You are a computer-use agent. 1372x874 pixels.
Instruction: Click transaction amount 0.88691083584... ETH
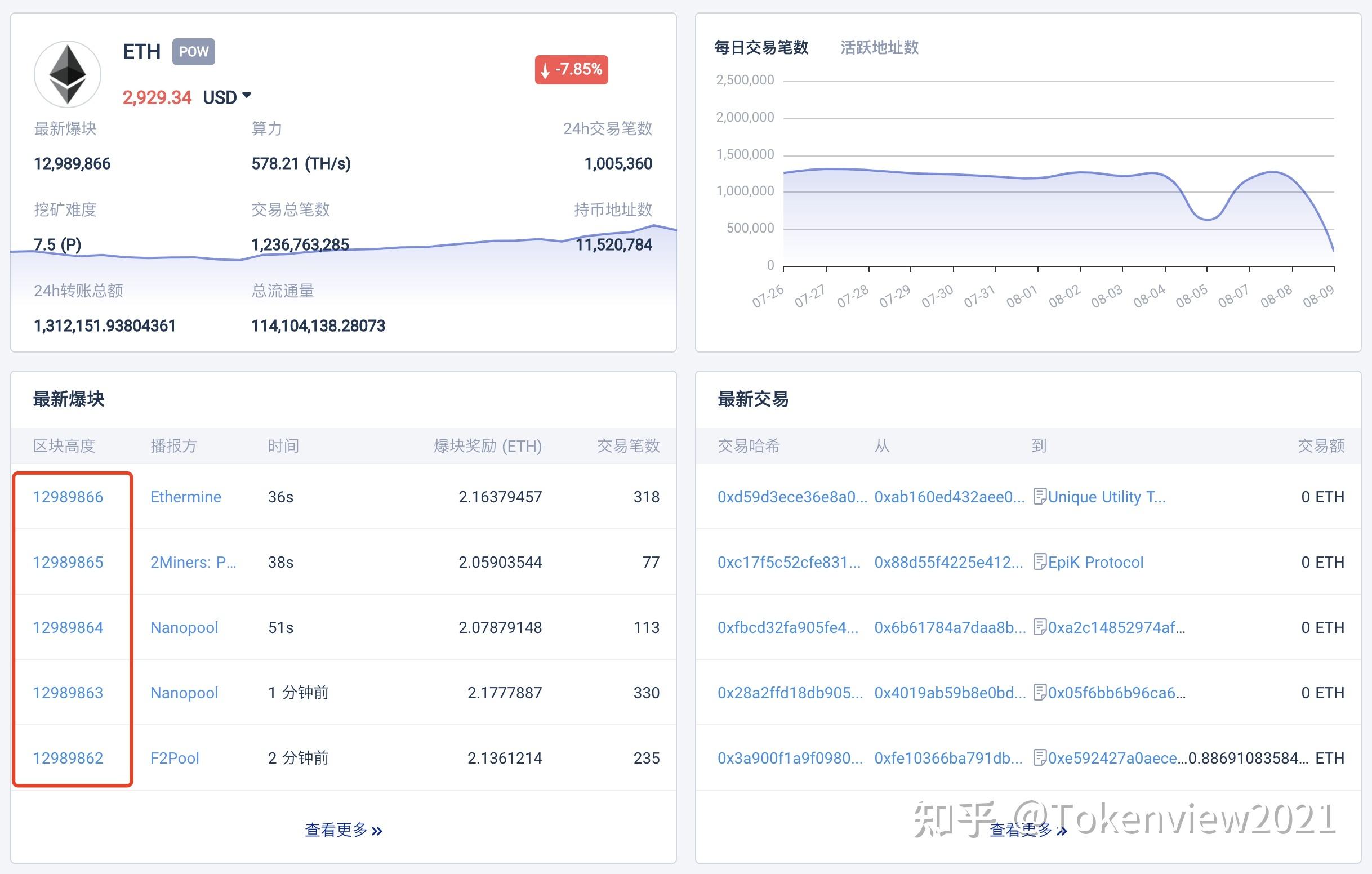click(1266, 759)
